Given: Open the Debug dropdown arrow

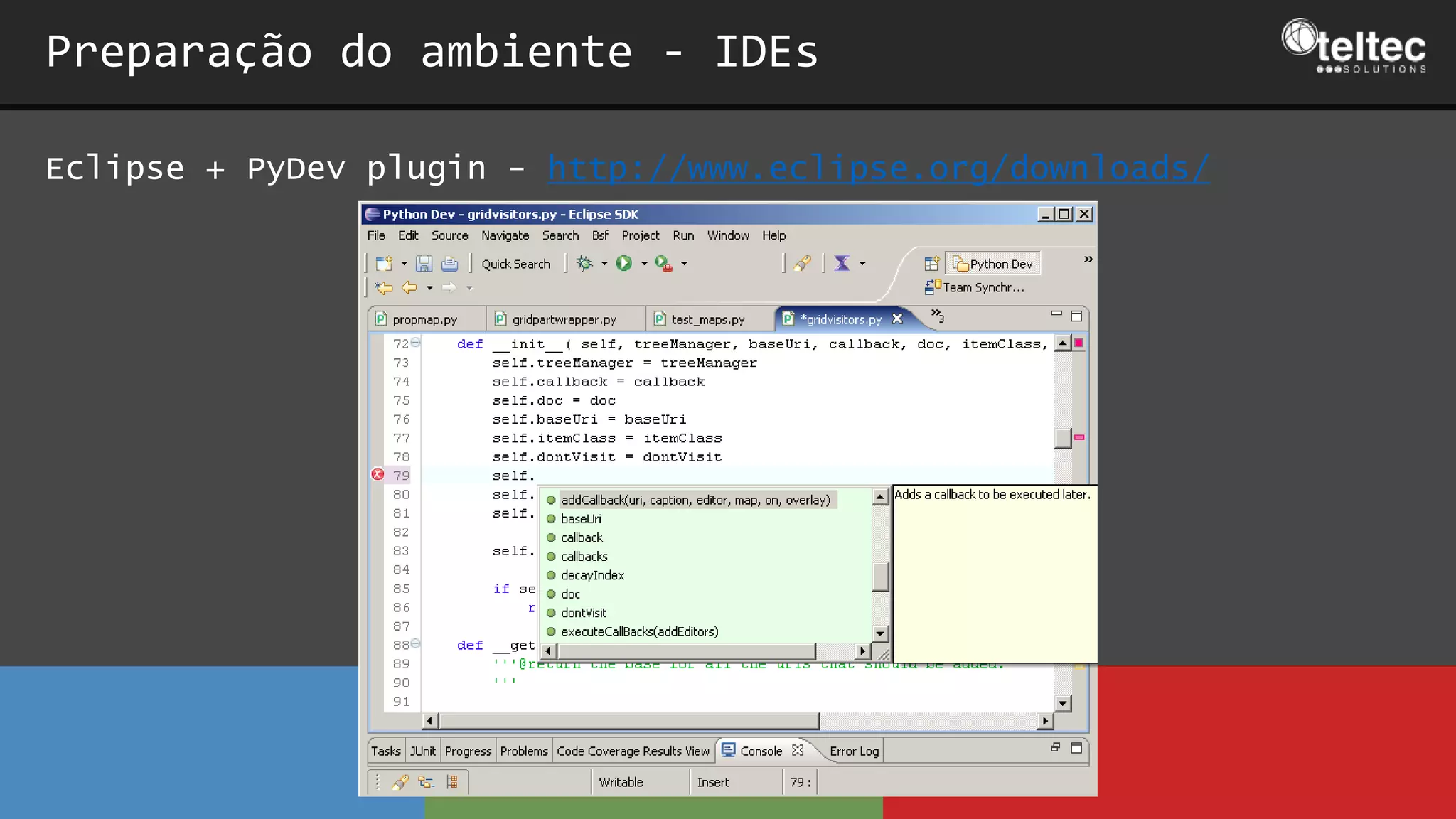Looking at the screenshot, I should click(x=604, y=264).
